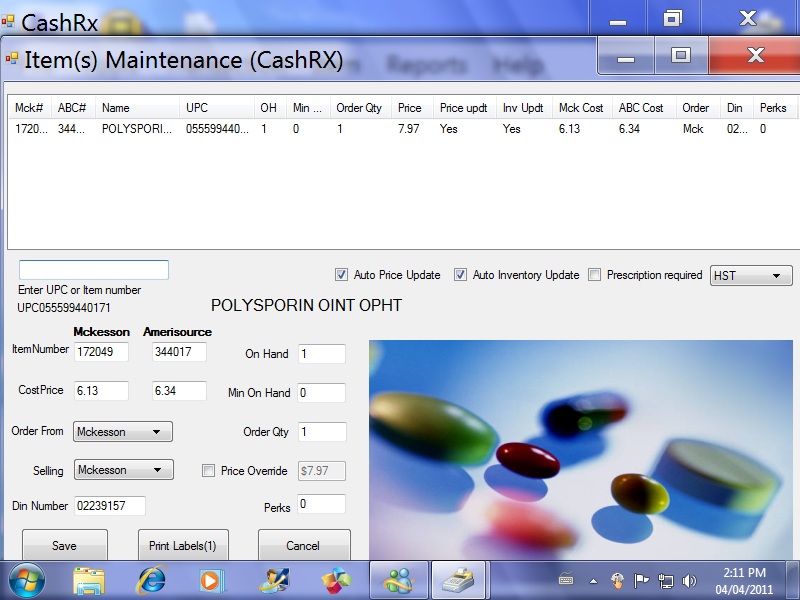Screen dimensions: 800x600
Task: Open Internet Explorer from the taskbar
Action: tap(150, 578)
